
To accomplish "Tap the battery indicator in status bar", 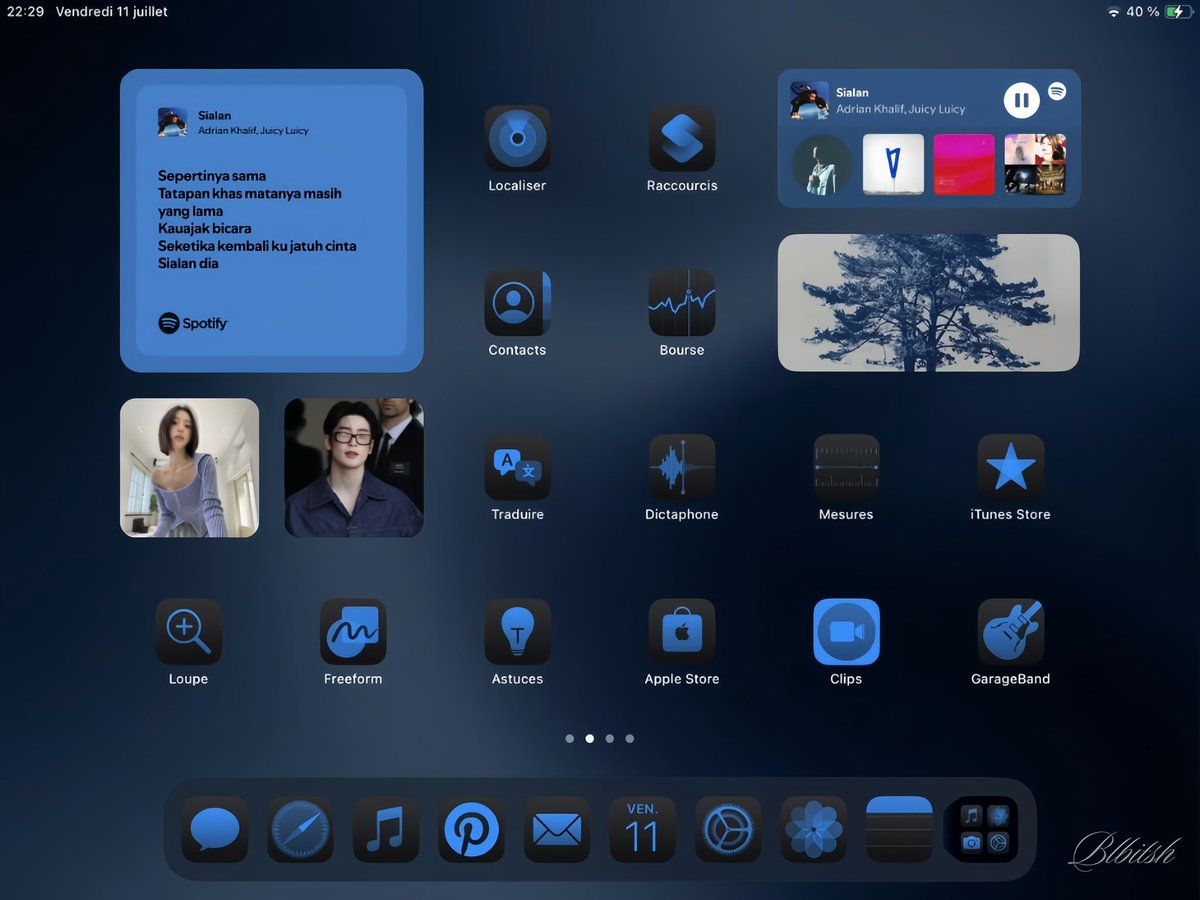I will (1179, 12).
